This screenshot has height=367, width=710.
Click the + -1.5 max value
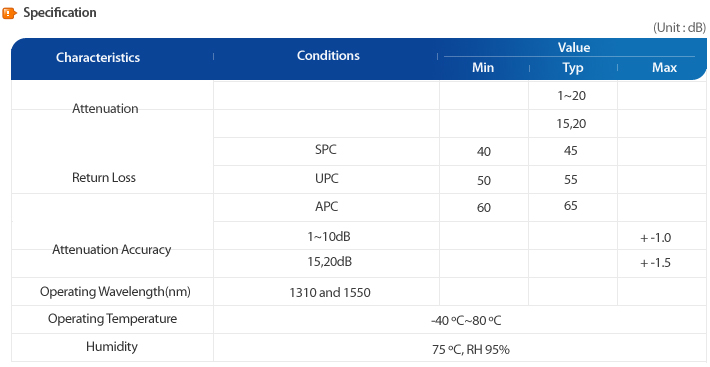pos(655,263)
